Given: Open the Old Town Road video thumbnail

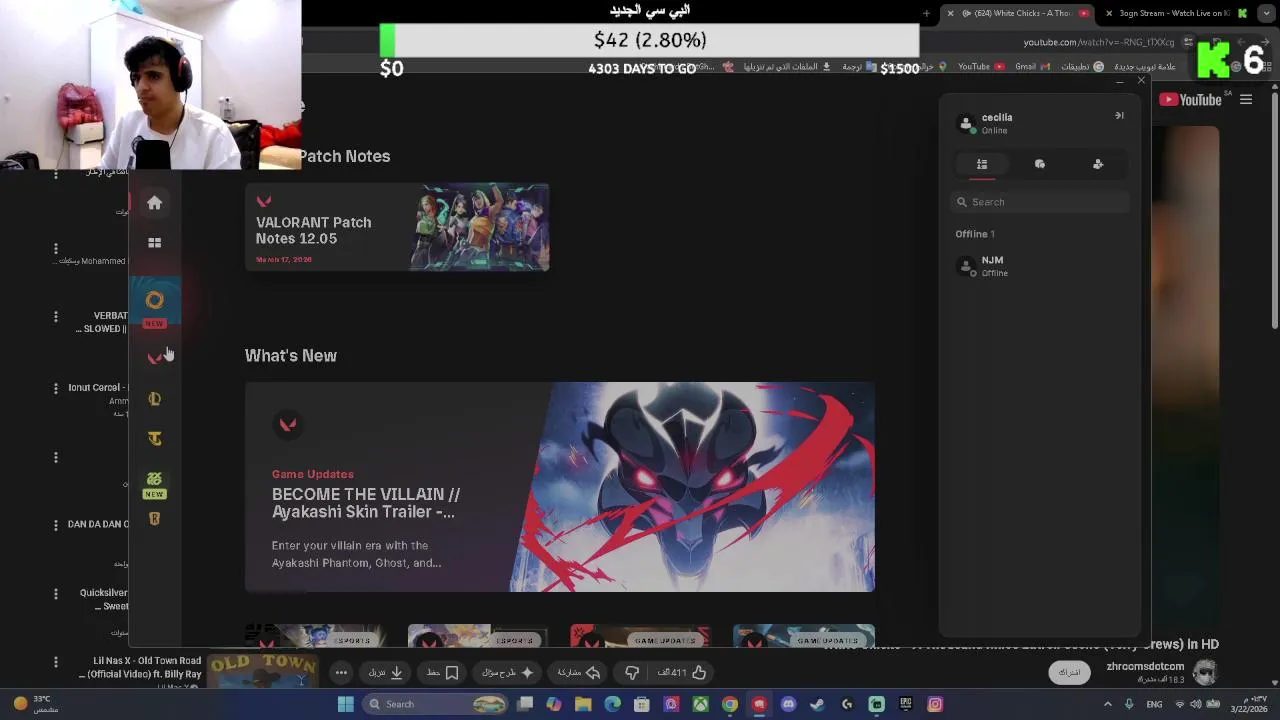Looking at the screenshot, I should 262,671.
